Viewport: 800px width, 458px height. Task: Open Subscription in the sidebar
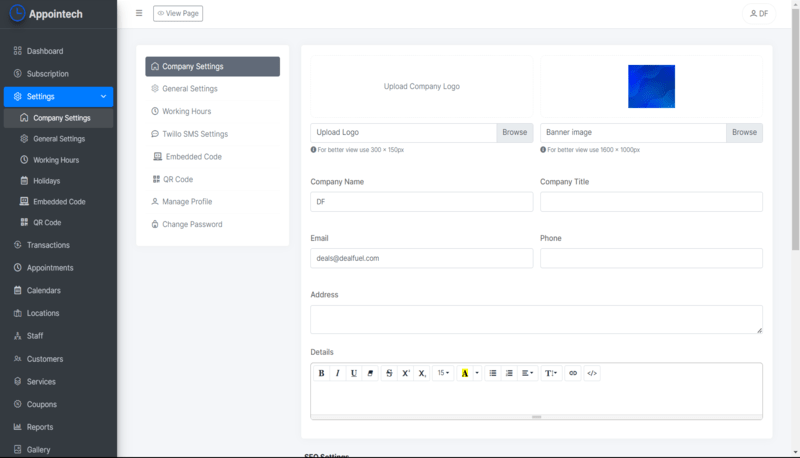click(58, 74)
